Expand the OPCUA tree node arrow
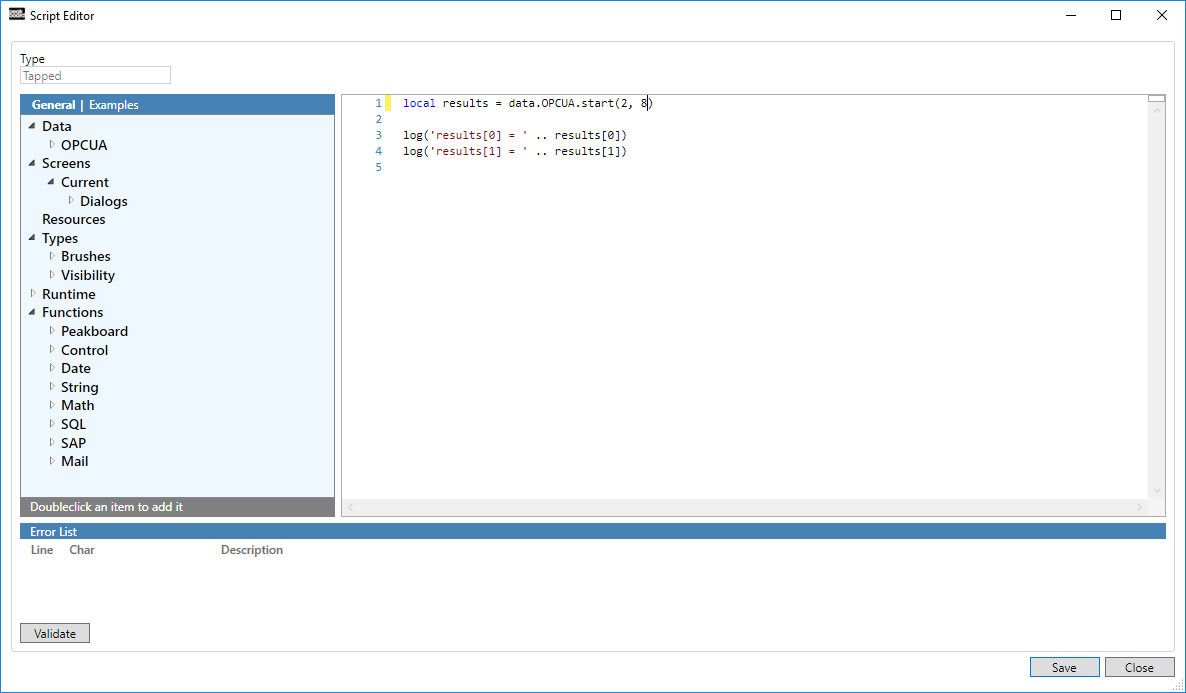The image size is (1186, 693). click(53, 145)
